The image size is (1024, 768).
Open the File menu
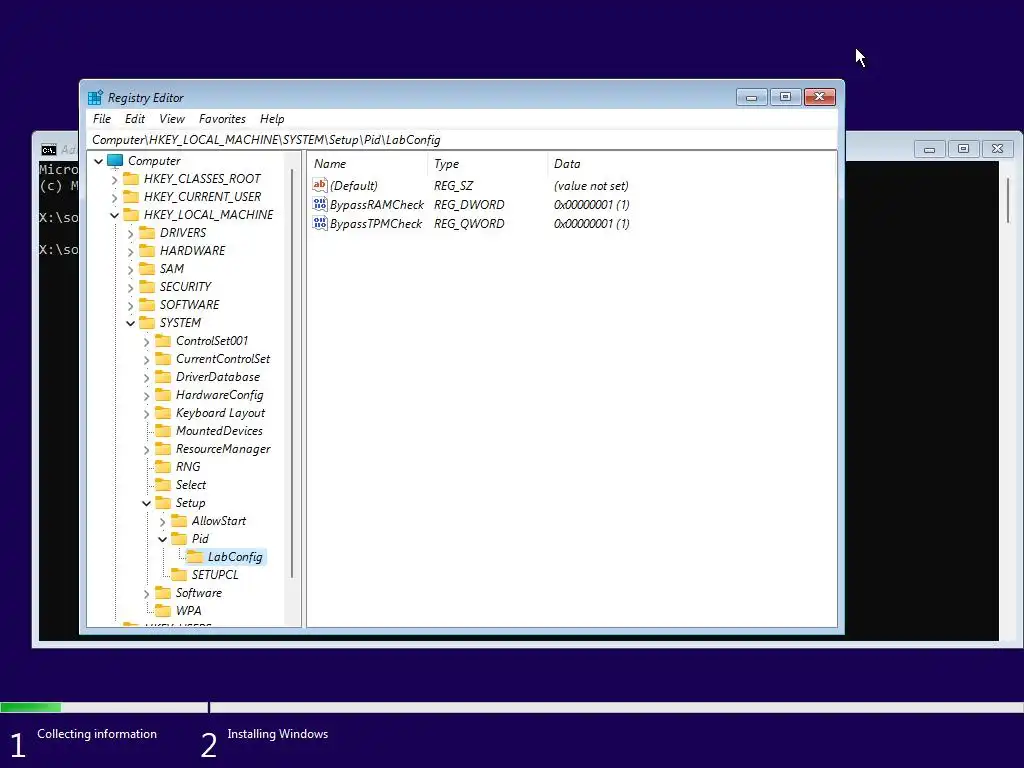[102, 119]
